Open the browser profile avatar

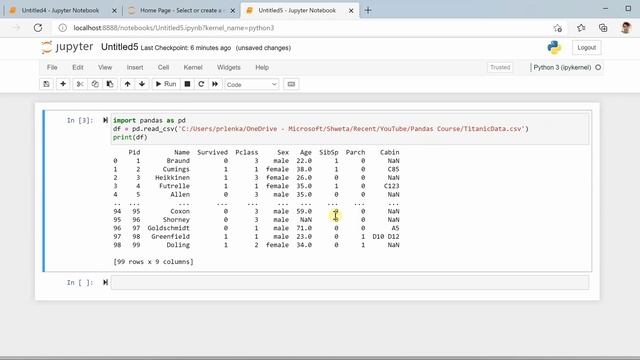626,28
